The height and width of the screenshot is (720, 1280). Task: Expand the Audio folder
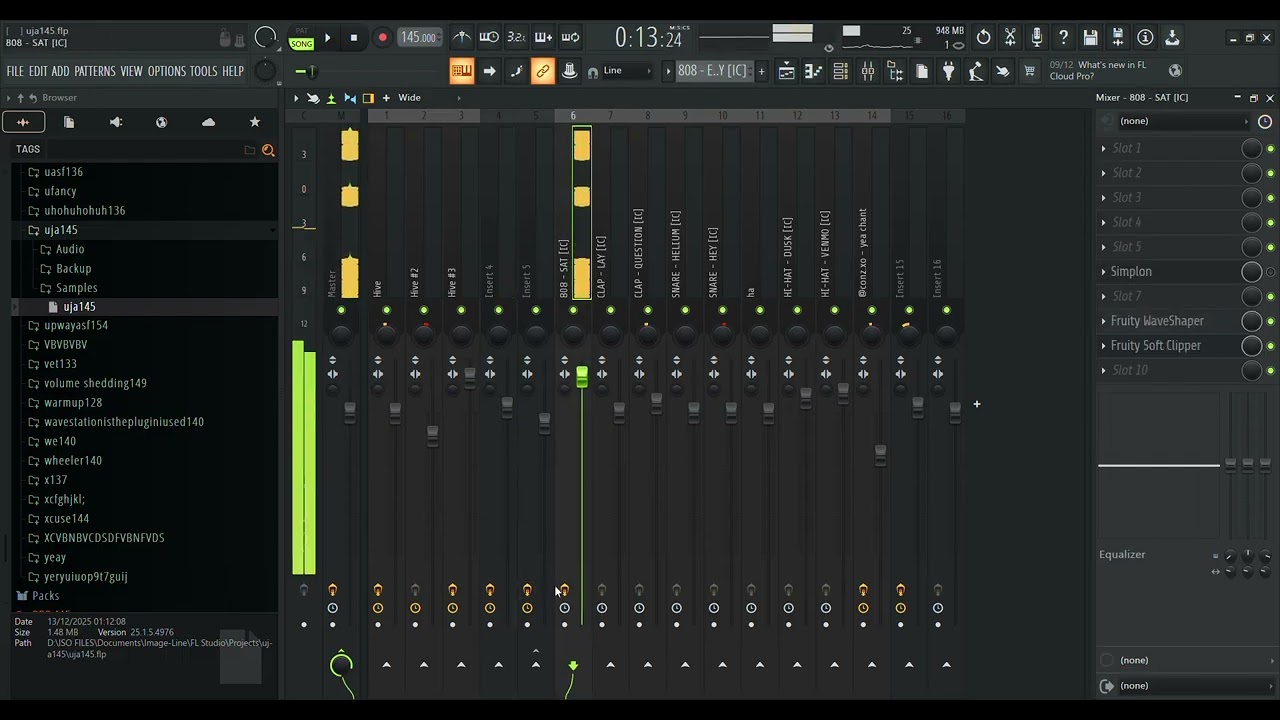tap(70, 249)
